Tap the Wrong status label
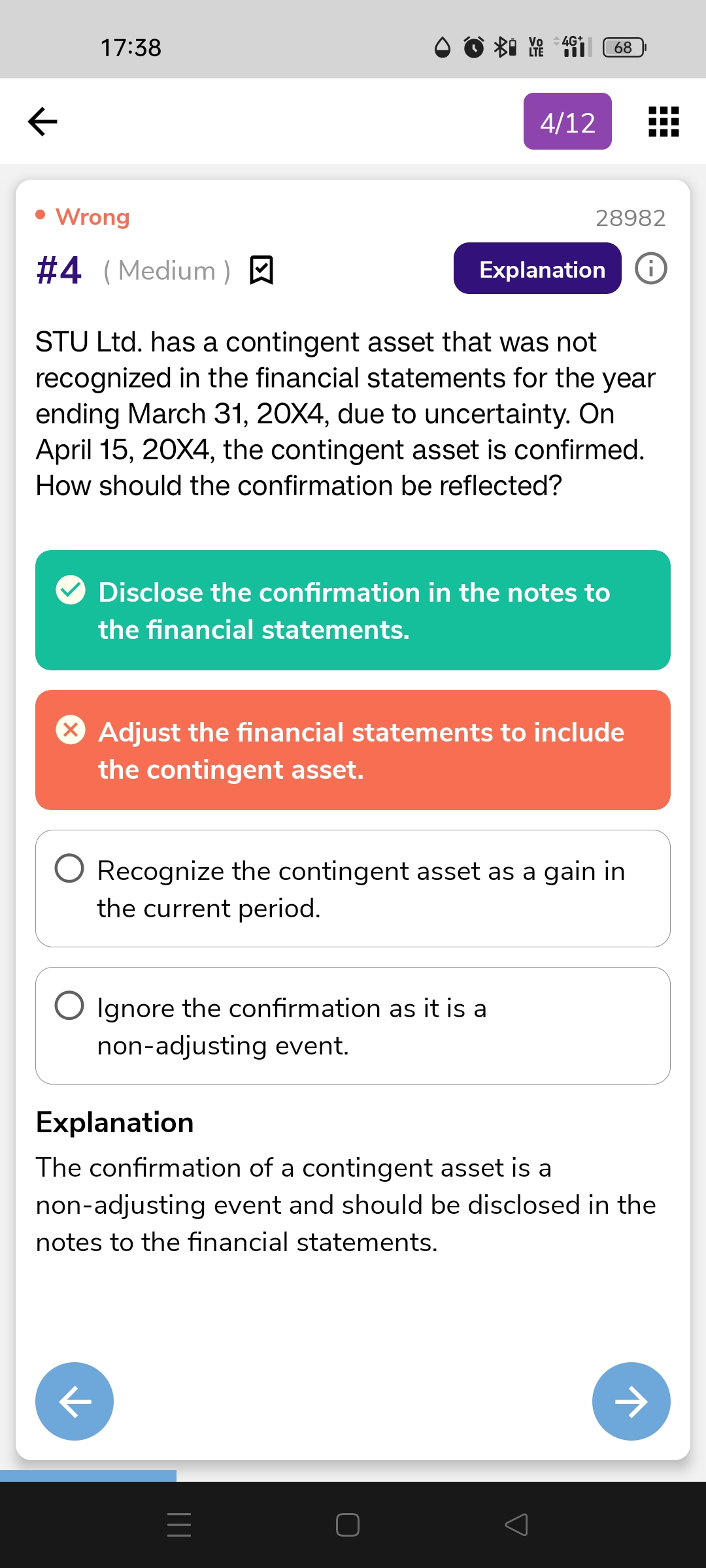This screenshot has width=706, height=1568. tap(92, 217)
